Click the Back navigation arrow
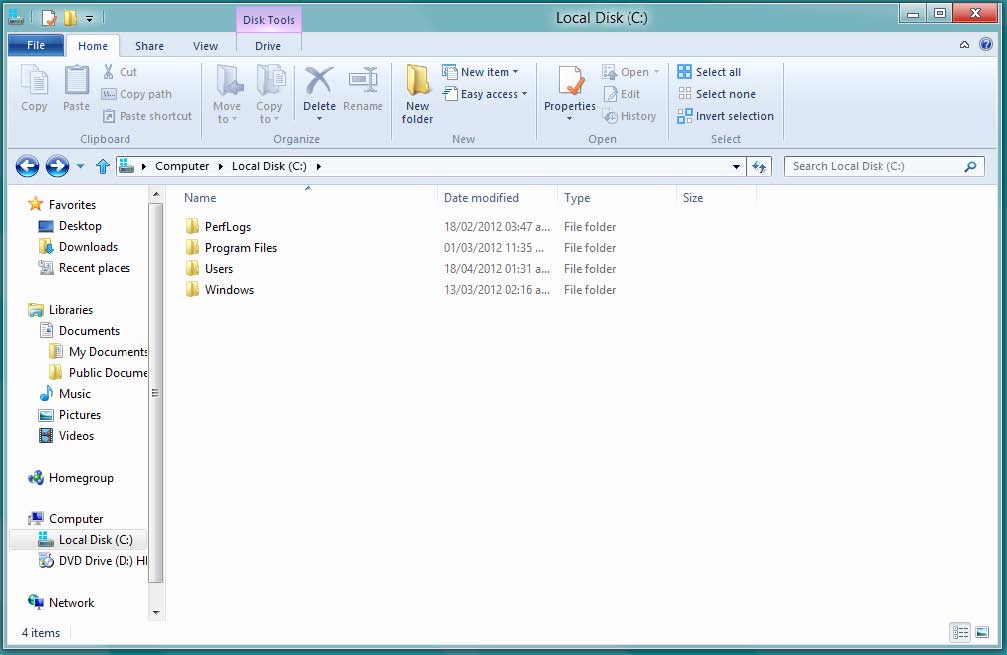The height and width of the screenshot is (655, 1007). click(x=27, y=166)
